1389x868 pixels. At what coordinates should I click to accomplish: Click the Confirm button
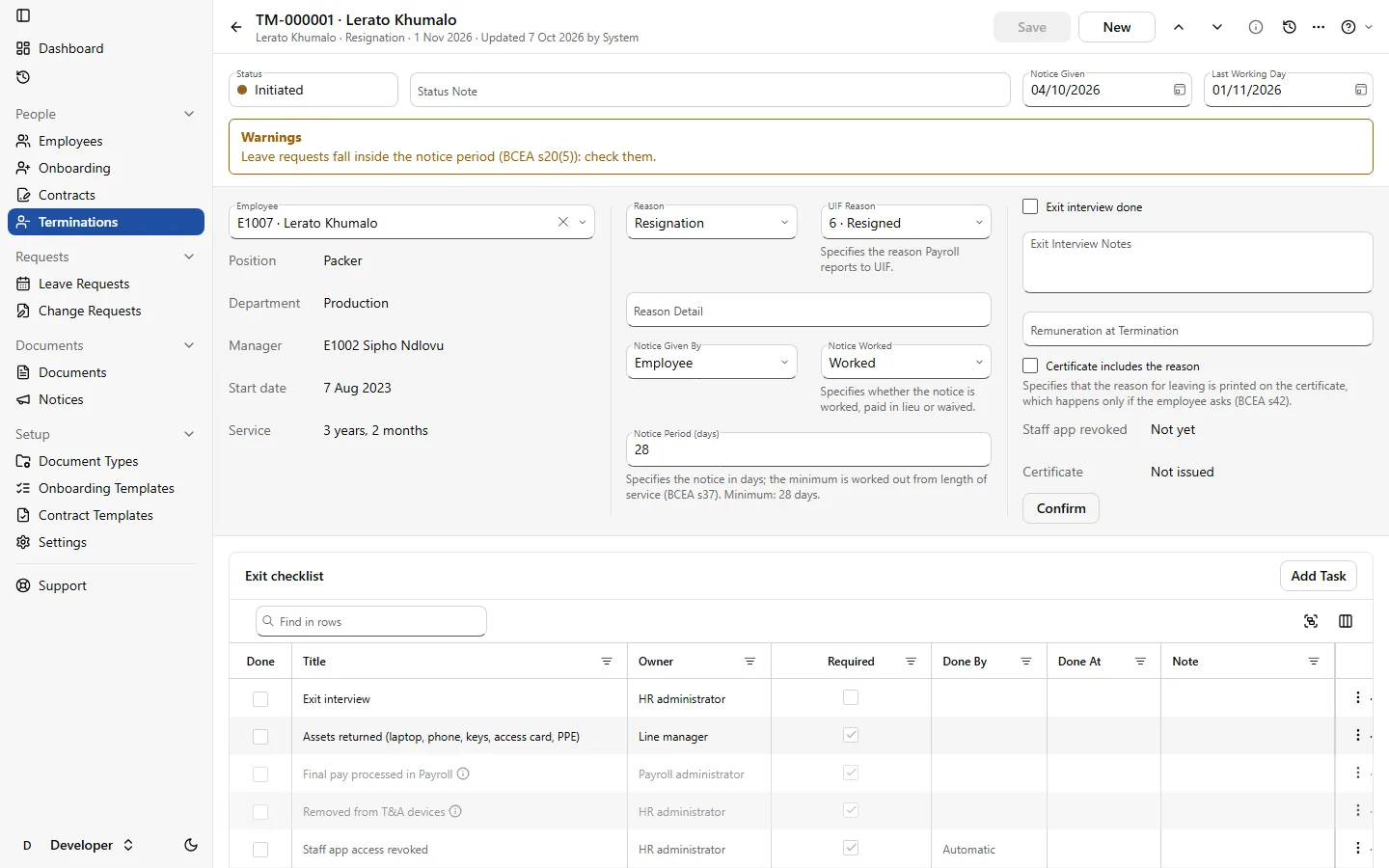[x=1061, y=508]
